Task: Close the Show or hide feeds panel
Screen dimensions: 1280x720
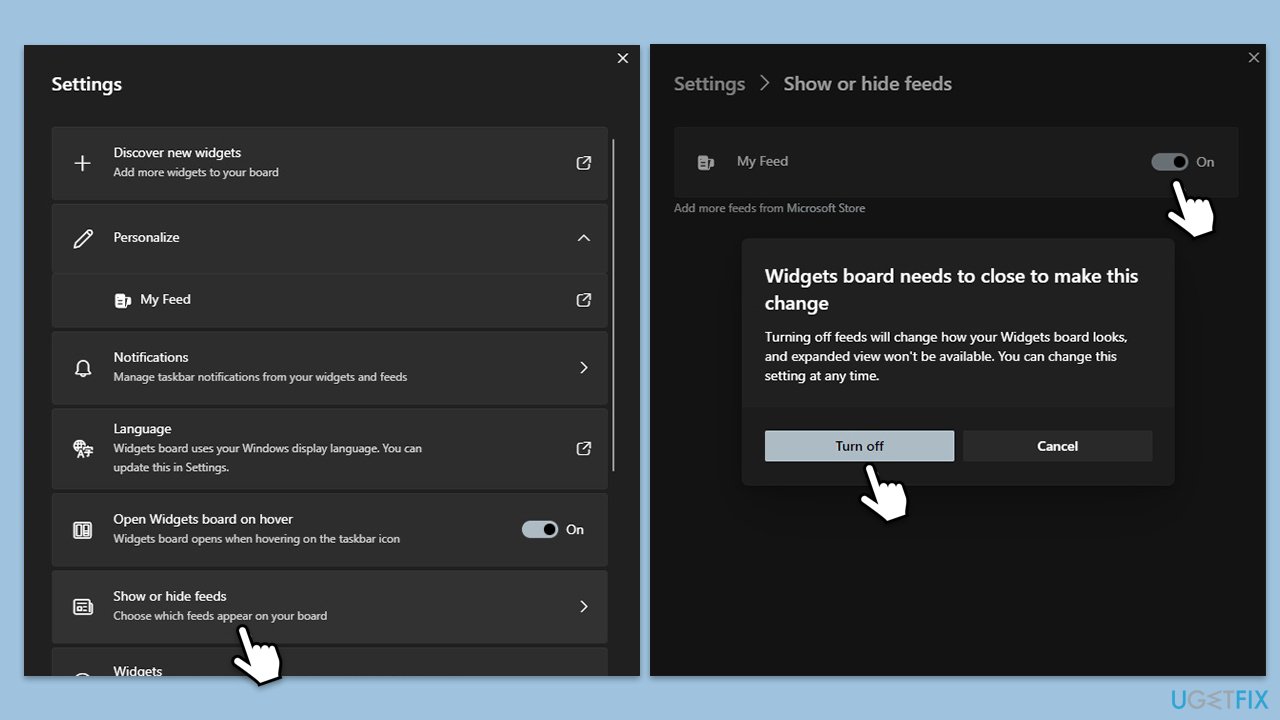Action: coord(1254,58)
